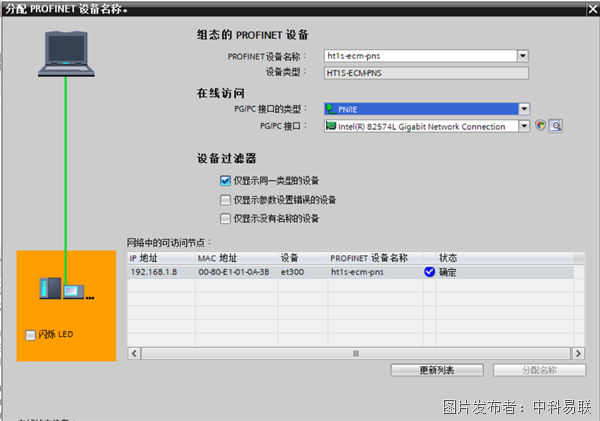The height and width of the screenshot is (421, 600).
Task: Select the 192.168.1.8 device row
Action: 350,272
